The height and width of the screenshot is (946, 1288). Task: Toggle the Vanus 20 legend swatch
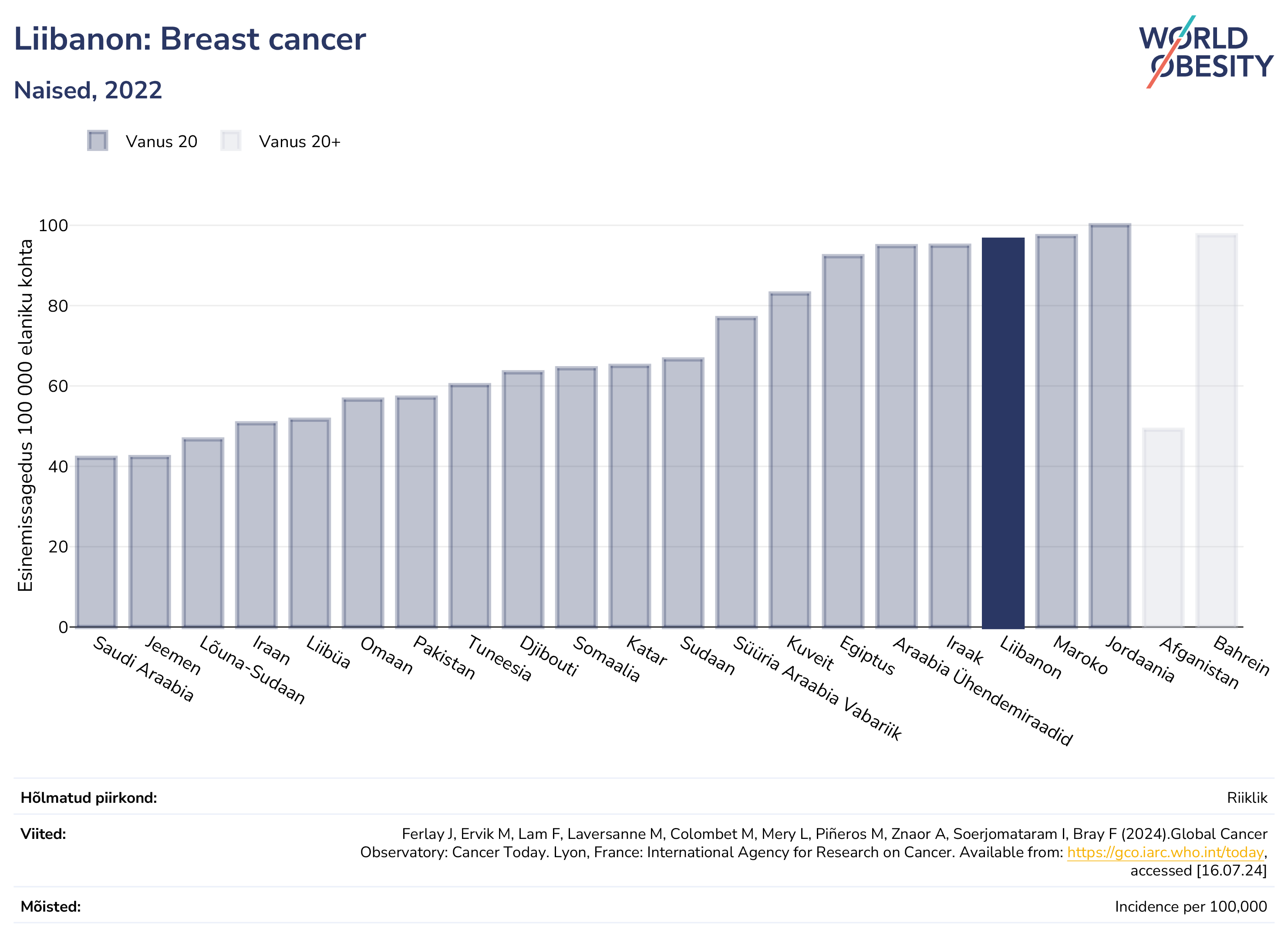[98, 141]
